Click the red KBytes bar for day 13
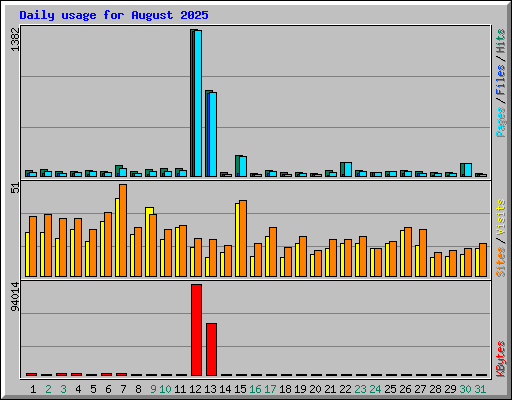This screenshot has width=512, height=400. 211,349
